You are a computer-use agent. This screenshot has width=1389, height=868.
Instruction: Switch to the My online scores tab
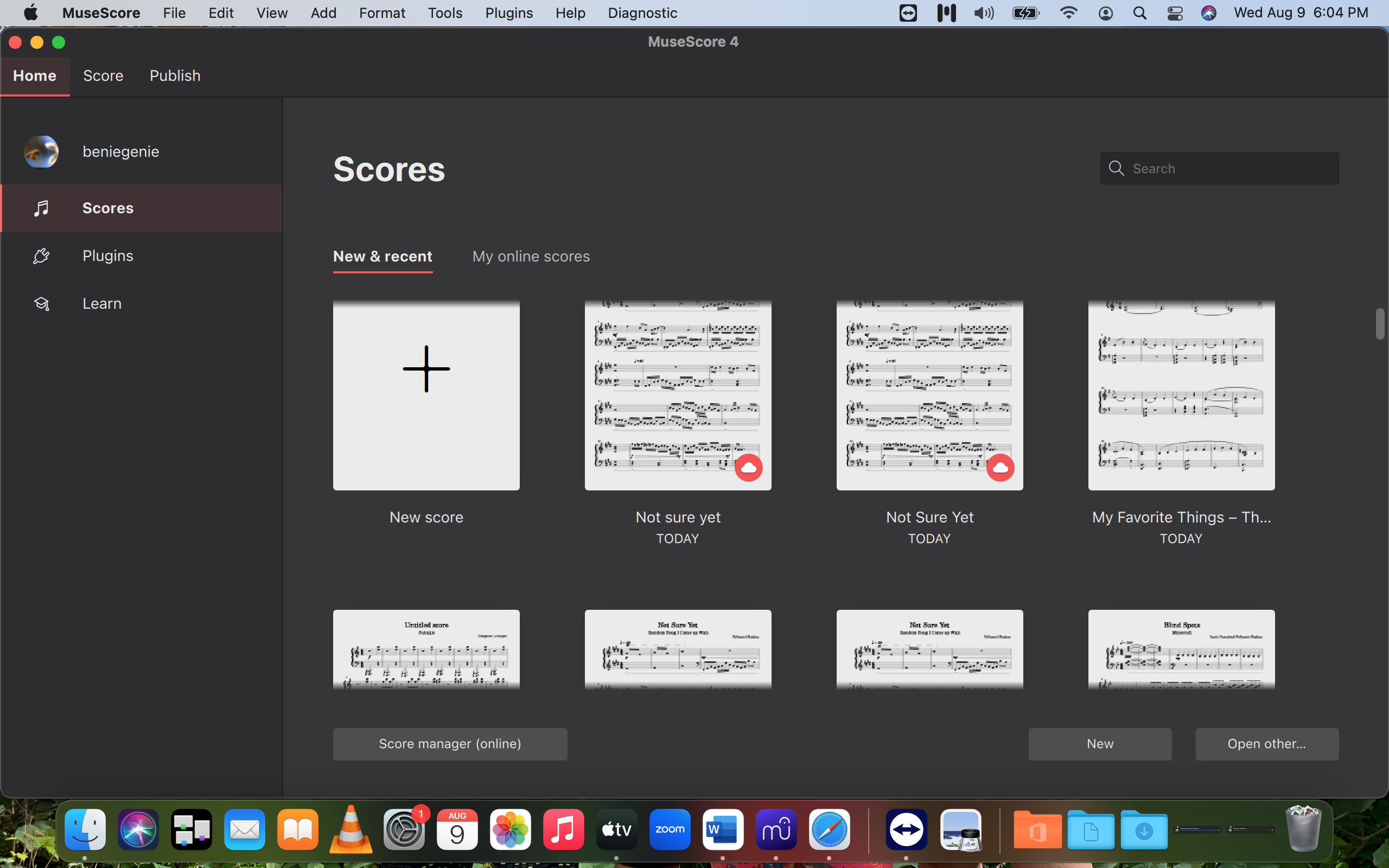530,257
